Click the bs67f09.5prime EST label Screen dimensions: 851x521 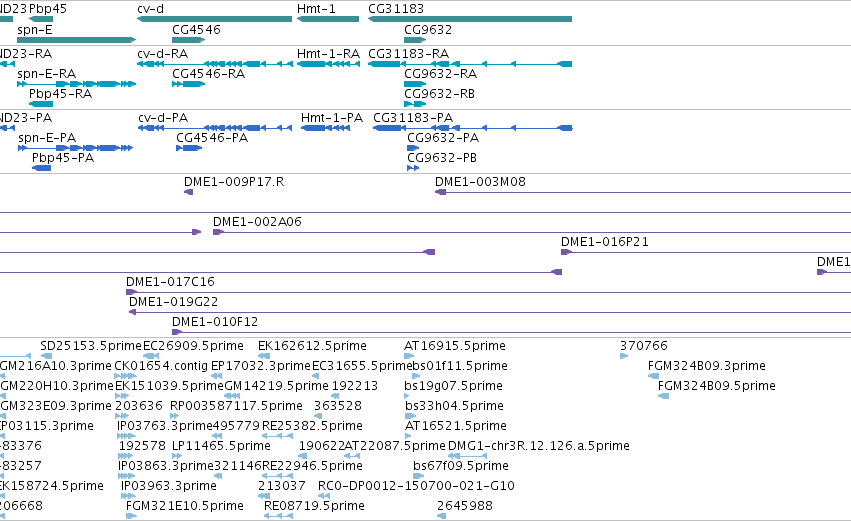click(461, 467)
